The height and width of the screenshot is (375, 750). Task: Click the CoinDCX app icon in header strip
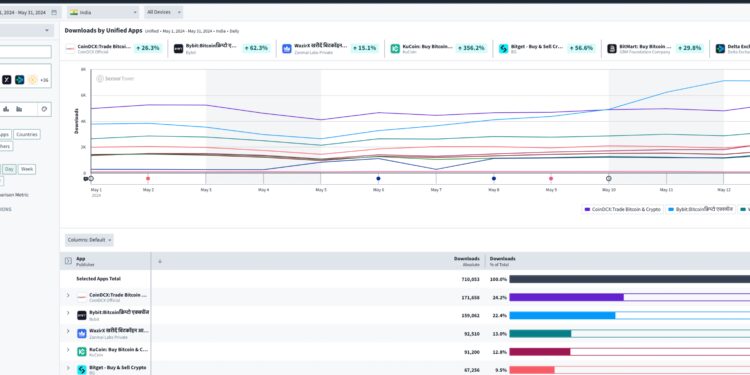pos(70,48)
